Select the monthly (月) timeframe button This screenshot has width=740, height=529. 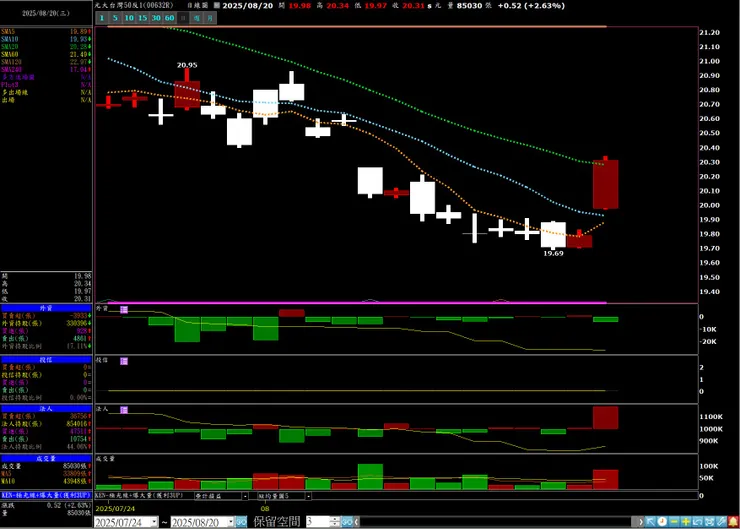[x=210, y=18]
